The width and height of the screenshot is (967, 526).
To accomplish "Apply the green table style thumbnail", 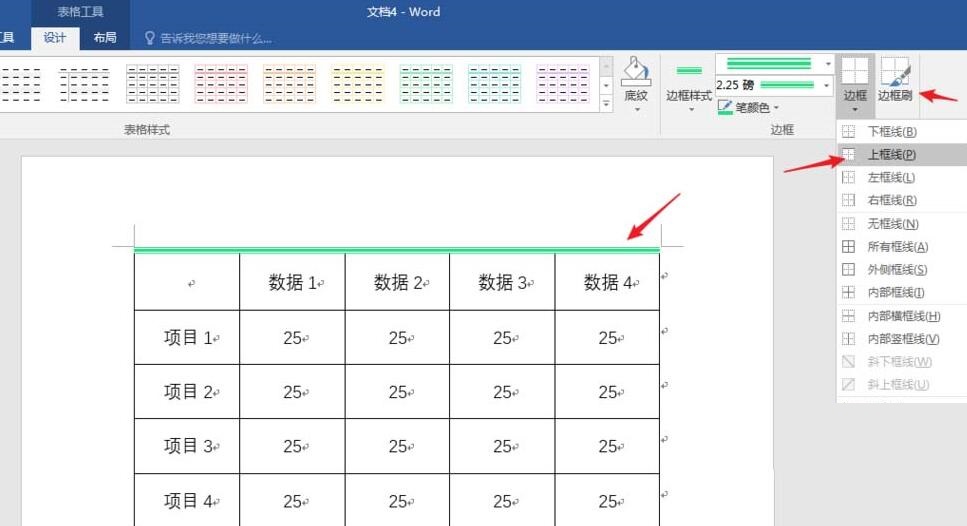I will (426, 84).
